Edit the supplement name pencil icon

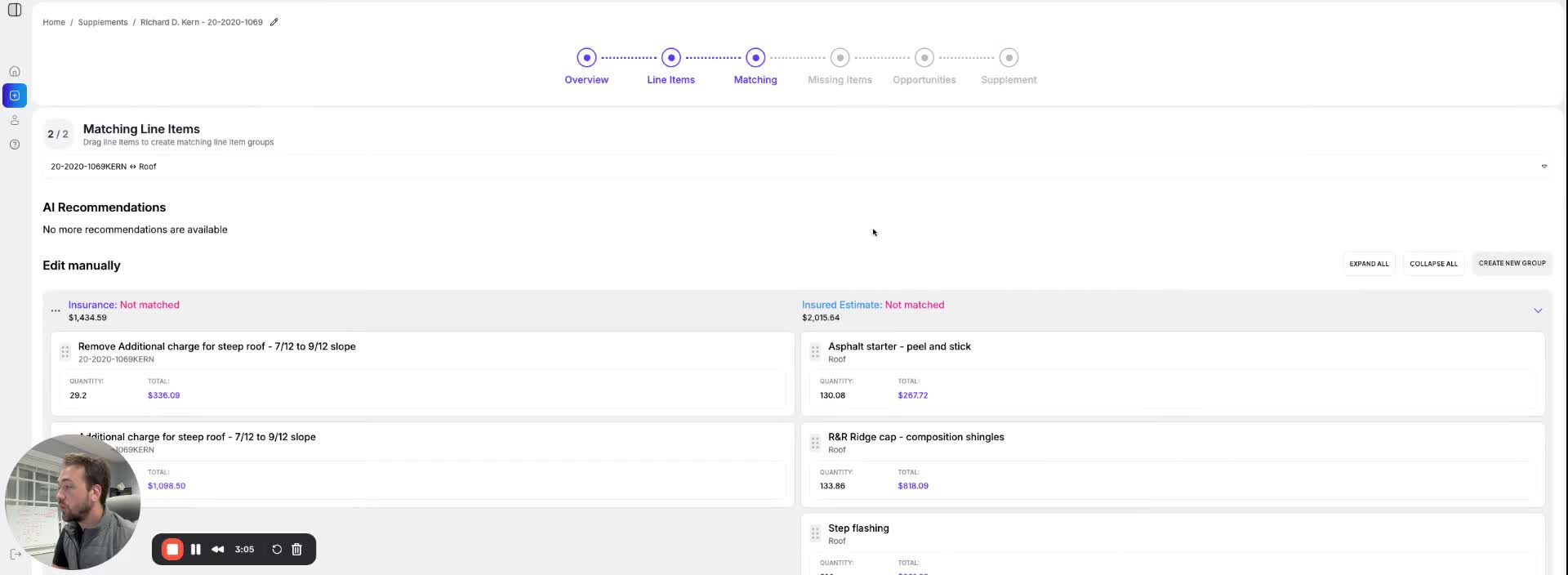(x=274, y=22)
